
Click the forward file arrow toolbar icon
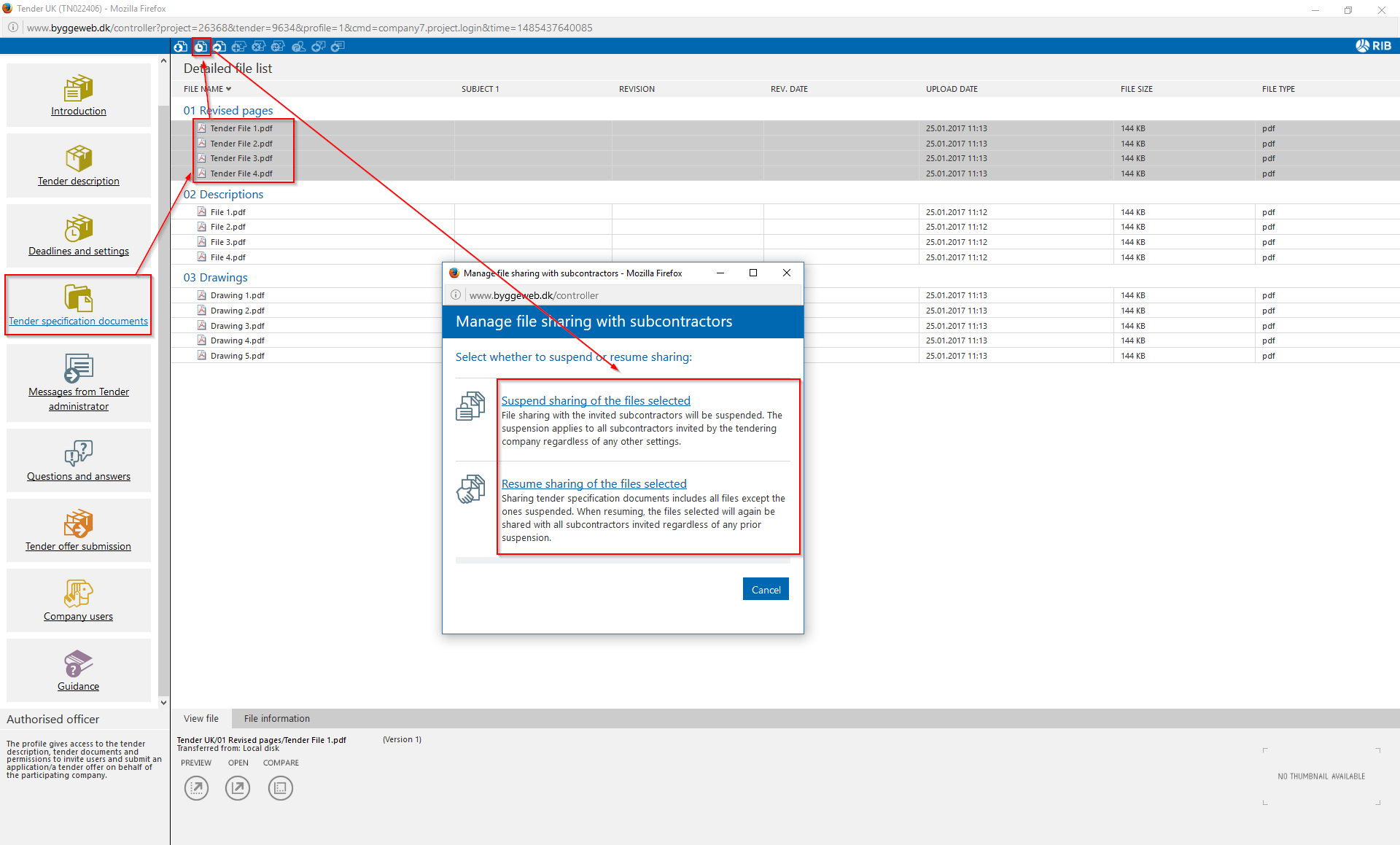point(219,47)
